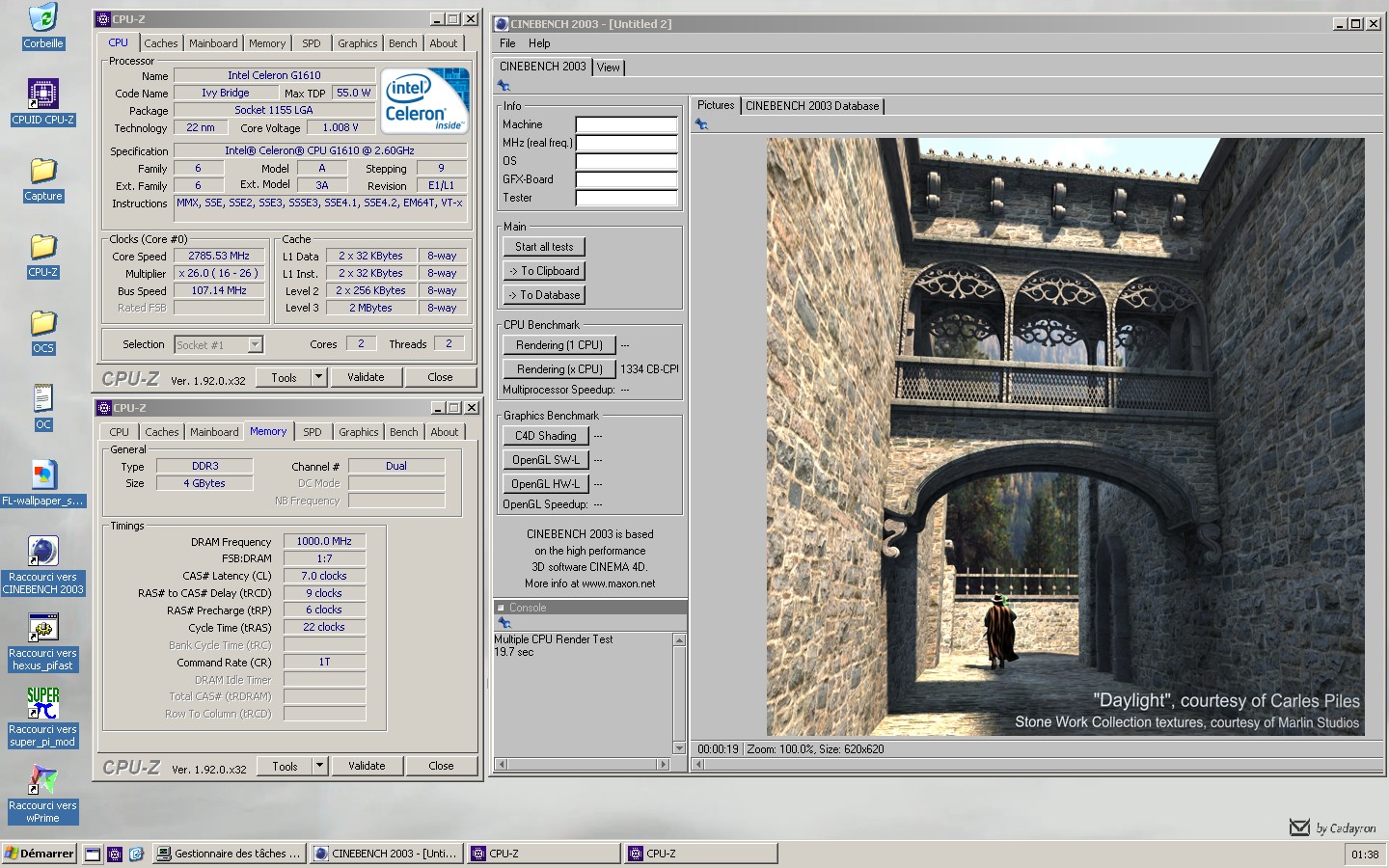Open the Démarrer start button
Screen dimensions: 1389x868
pyautogui.click(x=40, y=854)
